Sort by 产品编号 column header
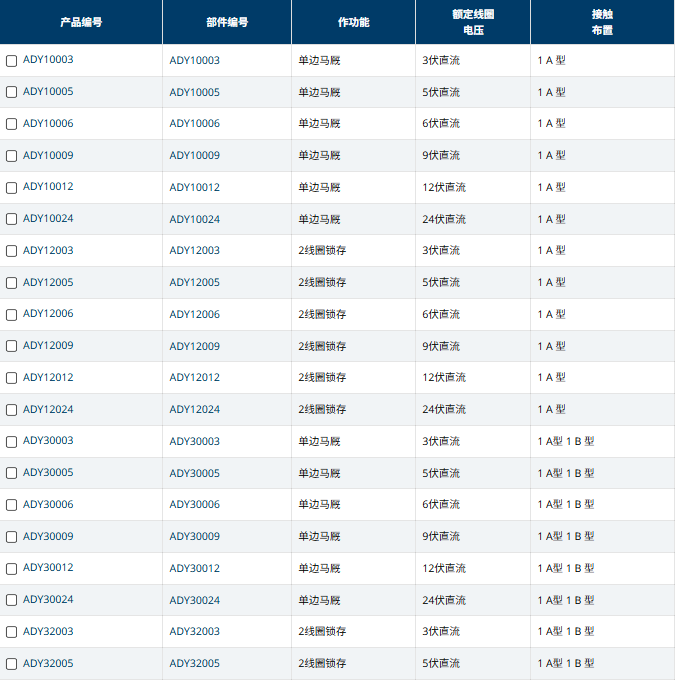The image size is (677, 681). [x=81, y=22]
